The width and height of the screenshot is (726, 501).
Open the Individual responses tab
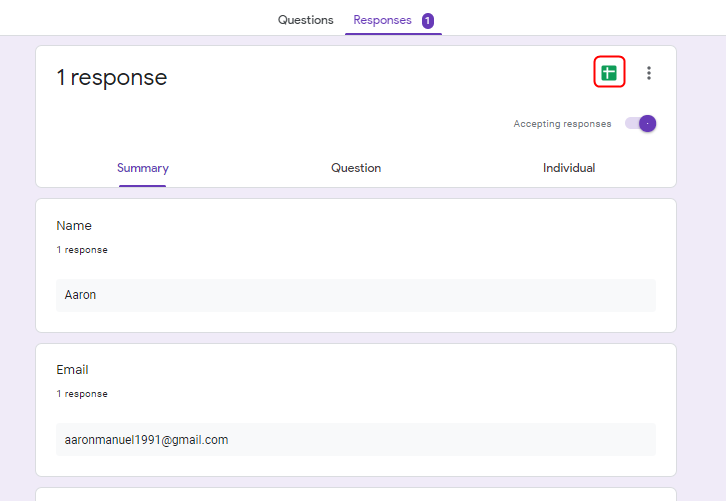coord(569,168)
